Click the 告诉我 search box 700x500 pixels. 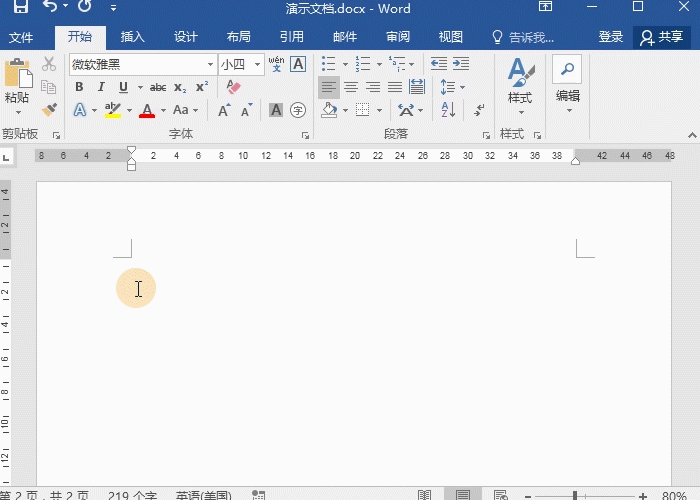[x=523, y=37]
